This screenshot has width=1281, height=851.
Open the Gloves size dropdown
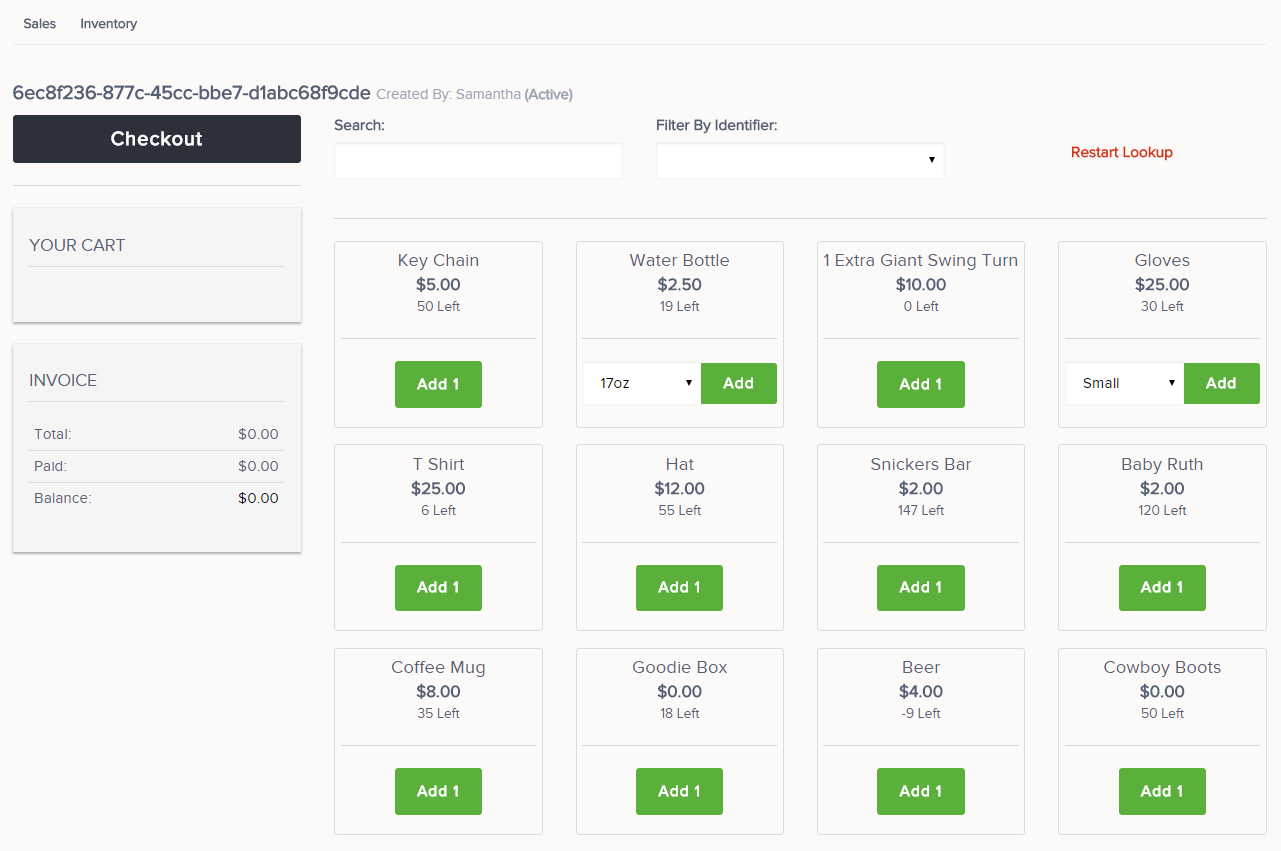(1124, 384)
